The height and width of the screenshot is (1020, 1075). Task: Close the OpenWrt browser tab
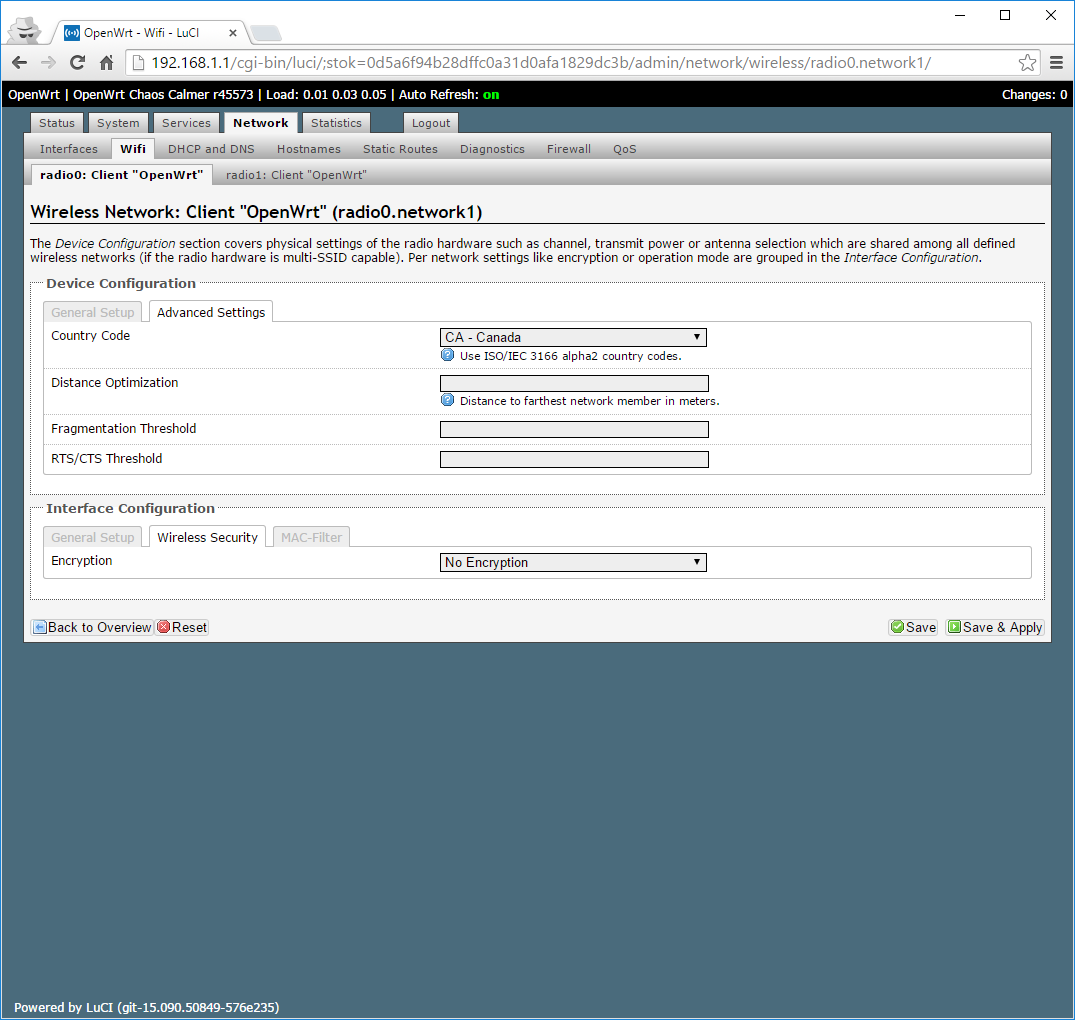pos(232,33)
